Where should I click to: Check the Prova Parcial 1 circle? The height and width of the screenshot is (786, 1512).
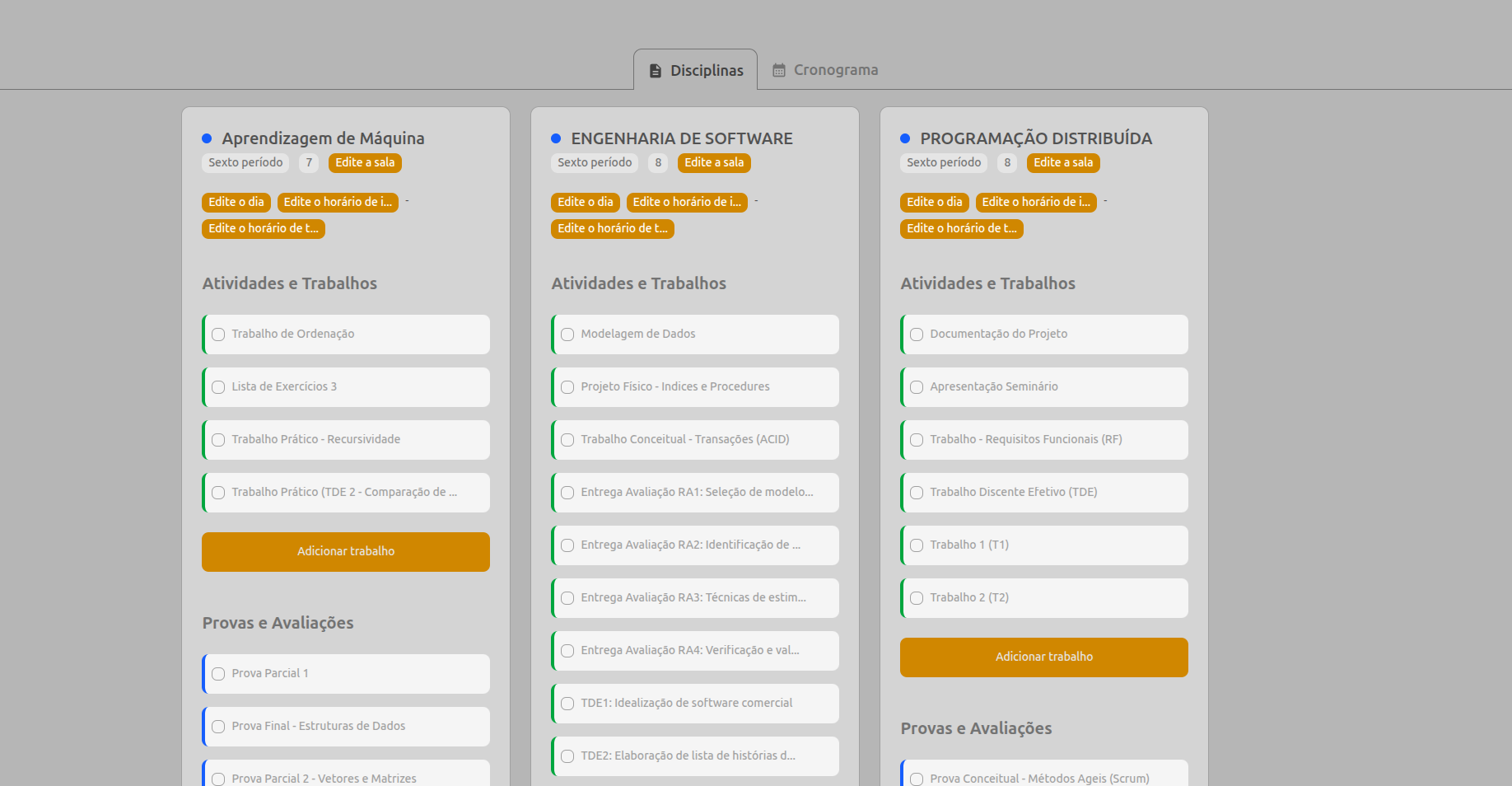[218, 674]
